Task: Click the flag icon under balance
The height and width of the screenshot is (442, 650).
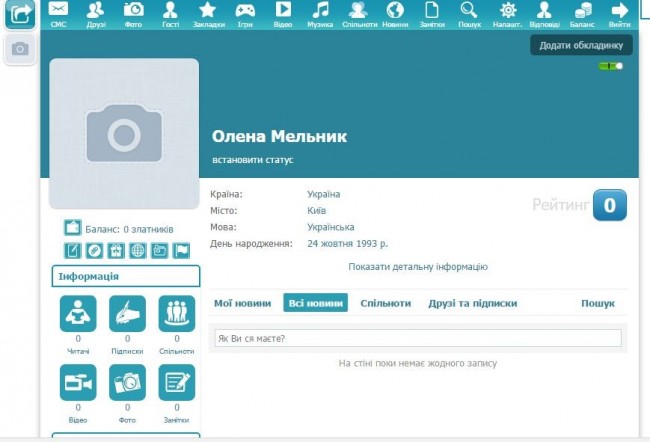Action: pos(182,250)
